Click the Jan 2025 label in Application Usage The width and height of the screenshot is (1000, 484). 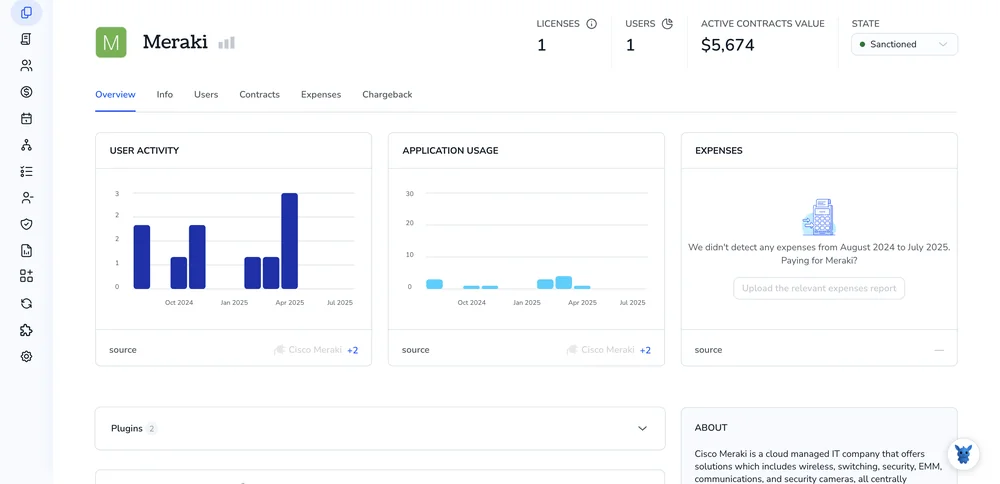(527, 303)
